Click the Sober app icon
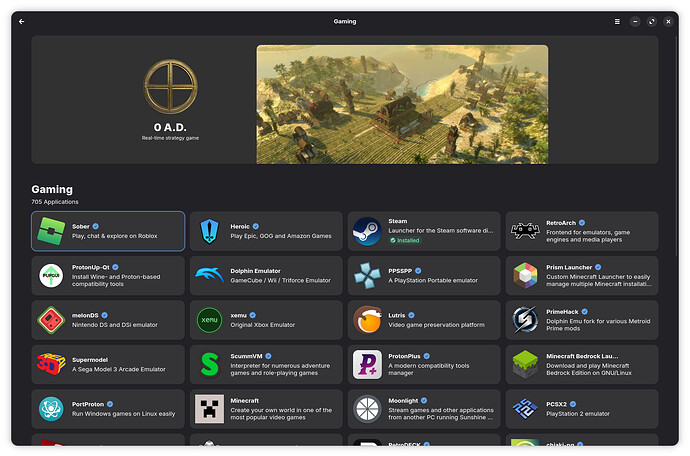This screenshot has width=690, height=456. (51, 231)
